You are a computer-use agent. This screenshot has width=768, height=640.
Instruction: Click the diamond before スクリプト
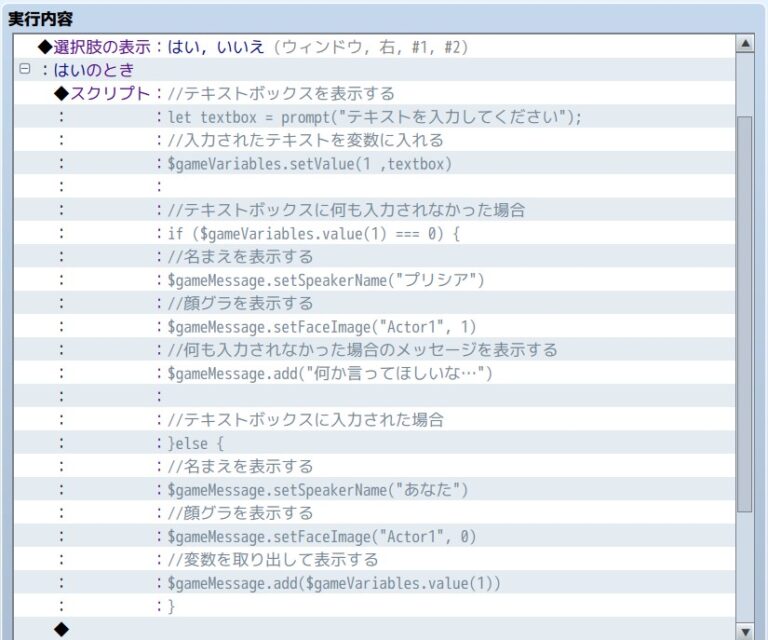pyautogui.click(x=60, y=94)
